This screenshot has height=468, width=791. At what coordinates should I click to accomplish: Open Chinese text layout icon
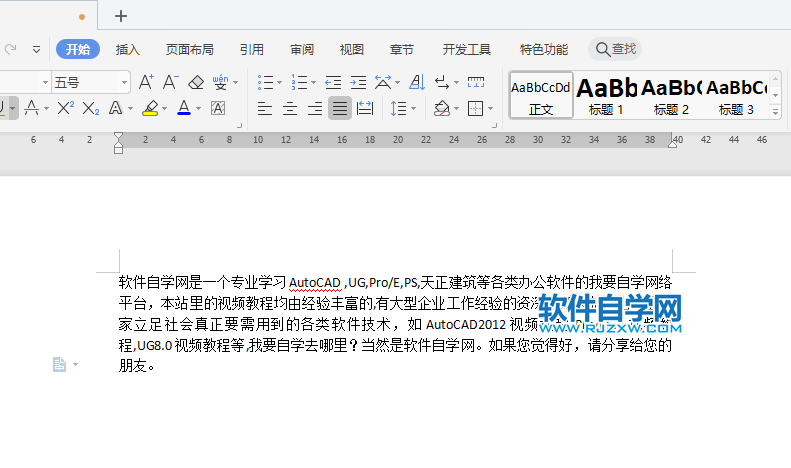pyautogui.click(x=383, y=82)
